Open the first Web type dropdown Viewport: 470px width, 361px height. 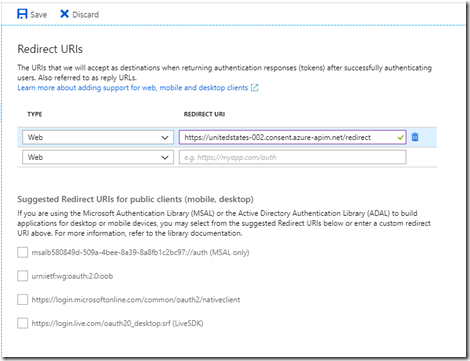pos(98,137)
